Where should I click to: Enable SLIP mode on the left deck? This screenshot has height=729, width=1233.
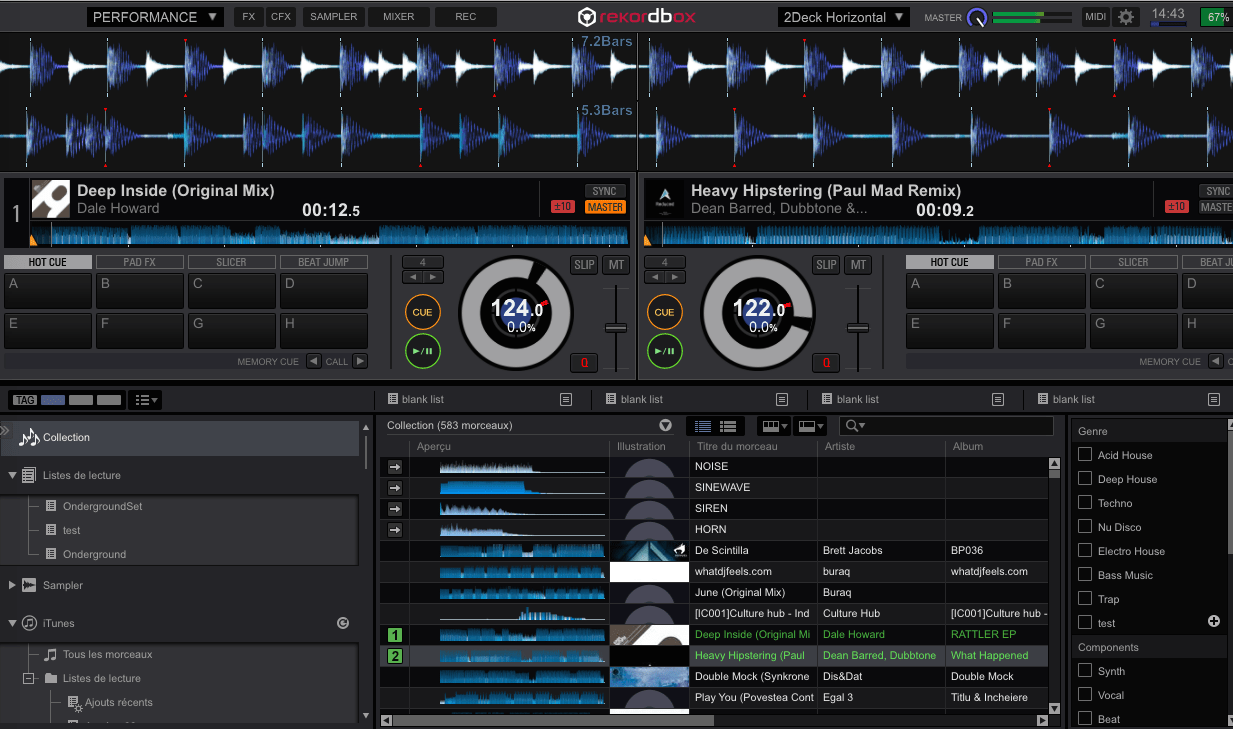coord(585,265)
